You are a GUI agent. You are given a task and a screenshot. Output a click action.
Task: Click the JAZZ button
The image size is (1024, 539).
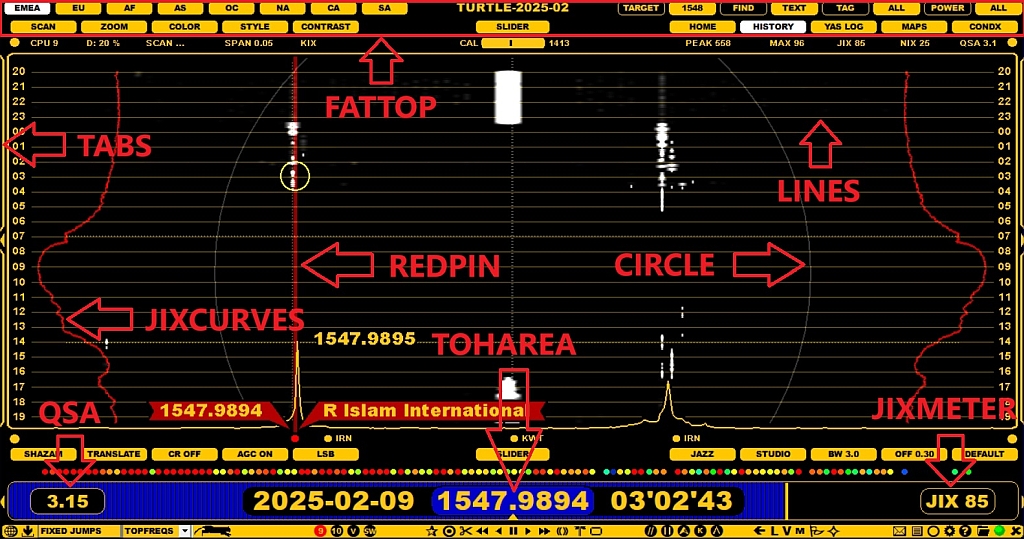[702, 454]
